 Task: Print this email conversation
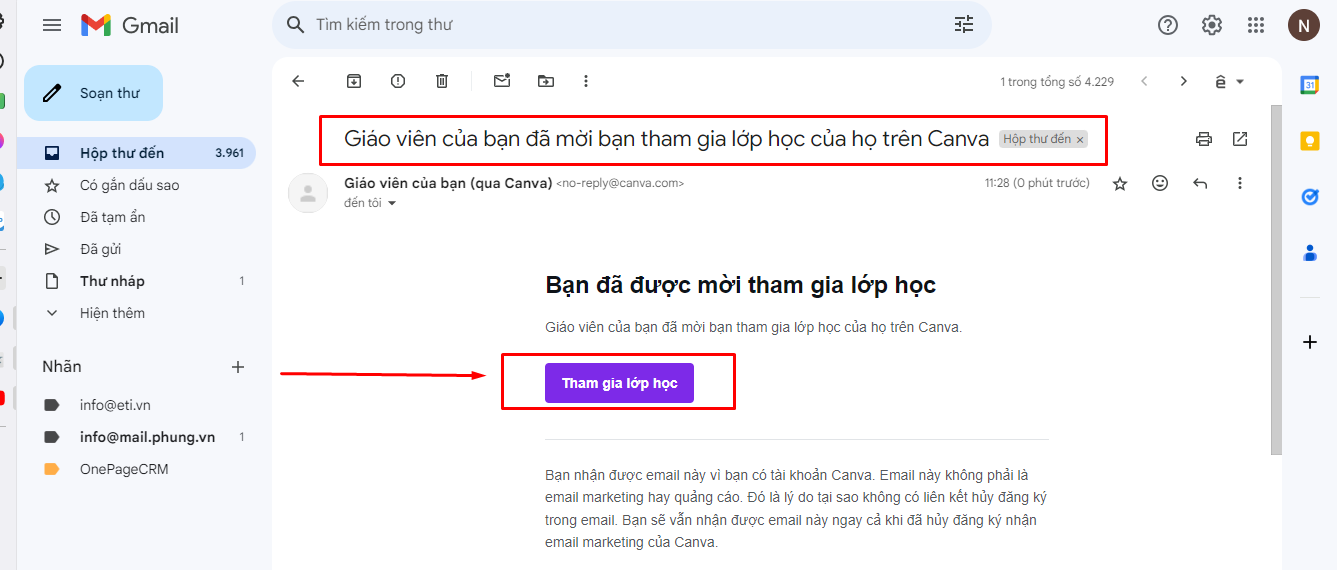click(1204, 139)
